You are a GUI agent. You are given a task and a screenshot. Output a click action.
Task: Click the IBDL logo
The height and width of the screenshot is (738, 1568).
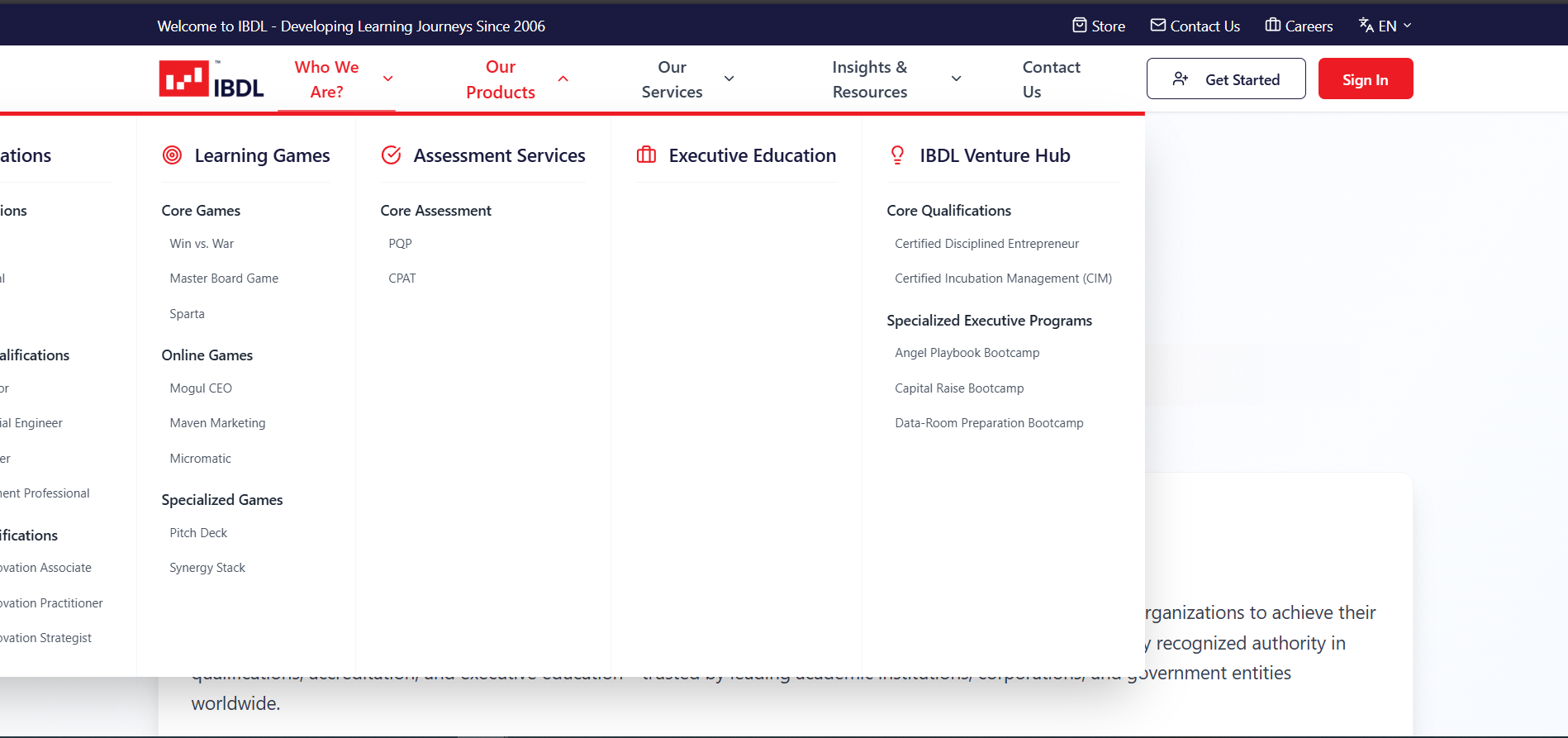[211, 79]
